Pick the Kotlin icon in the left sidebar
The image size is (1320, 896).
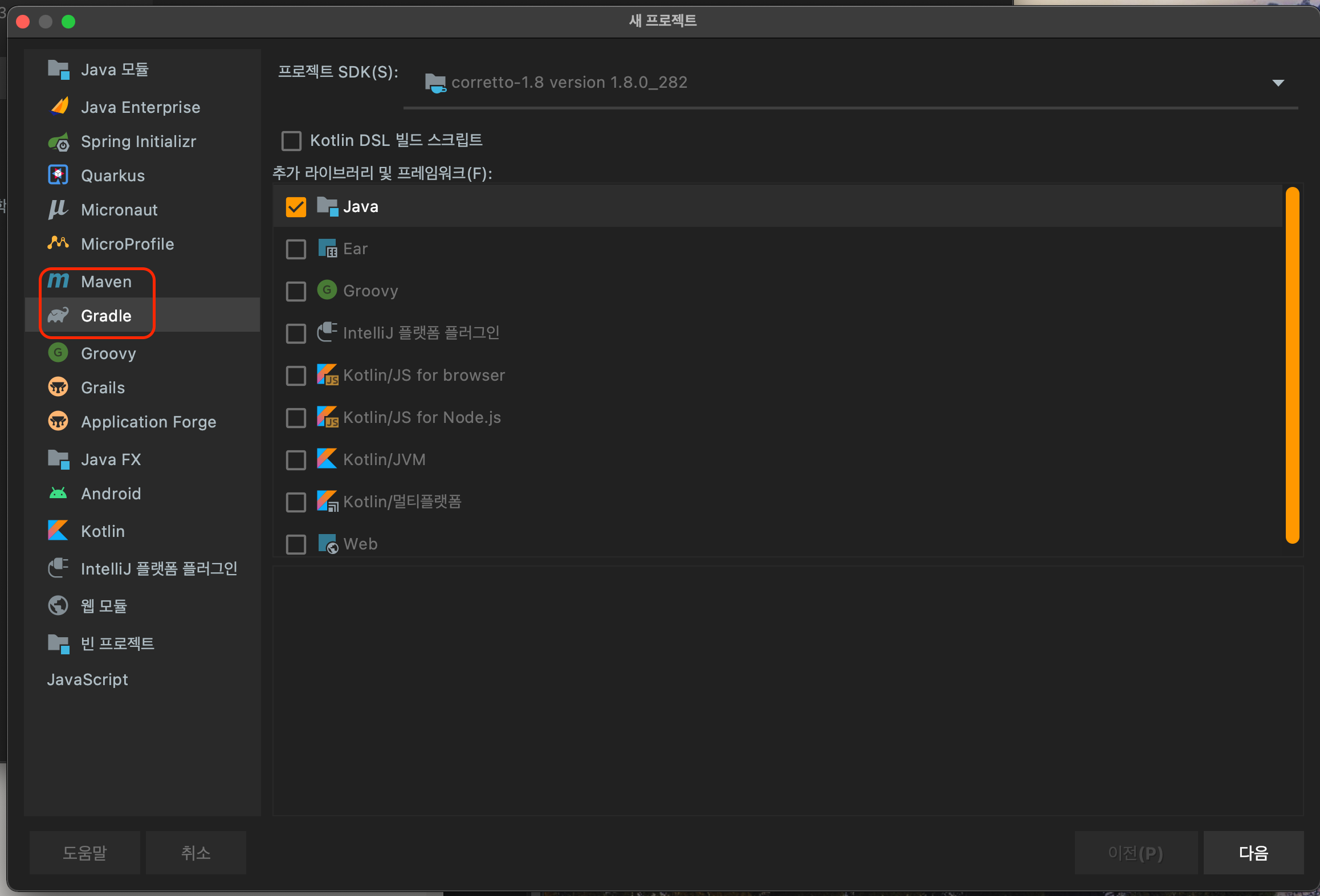[x=58, y=531]
